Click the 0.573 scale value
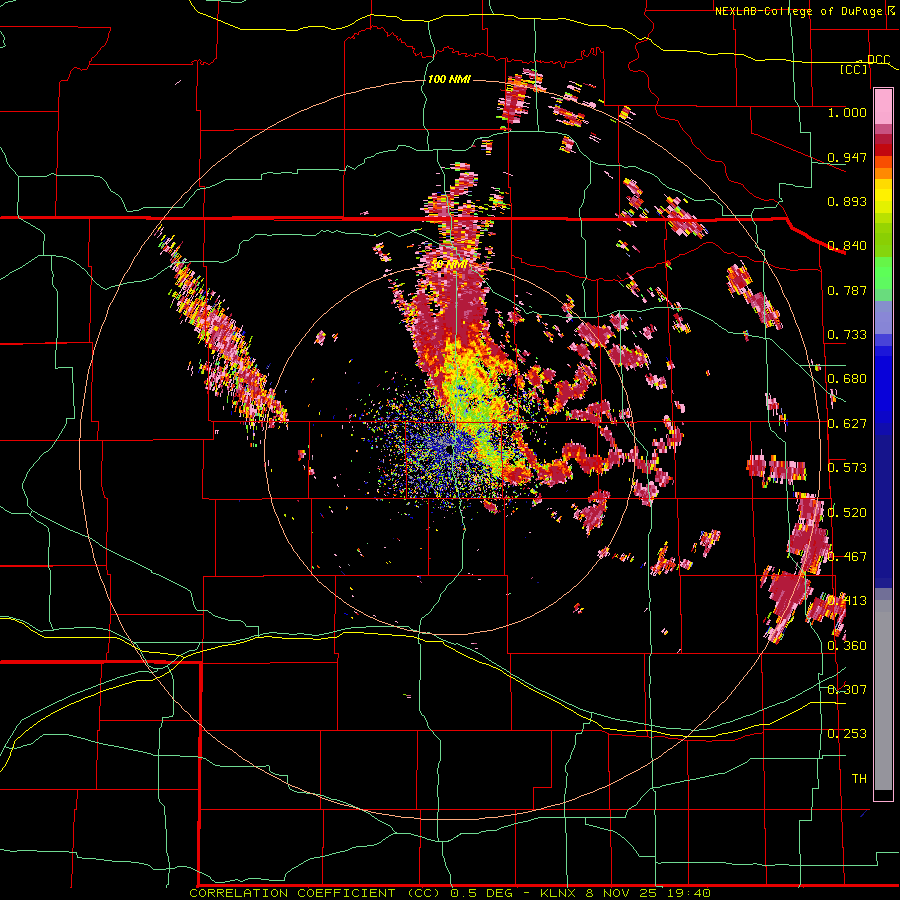 pos(847,468)
